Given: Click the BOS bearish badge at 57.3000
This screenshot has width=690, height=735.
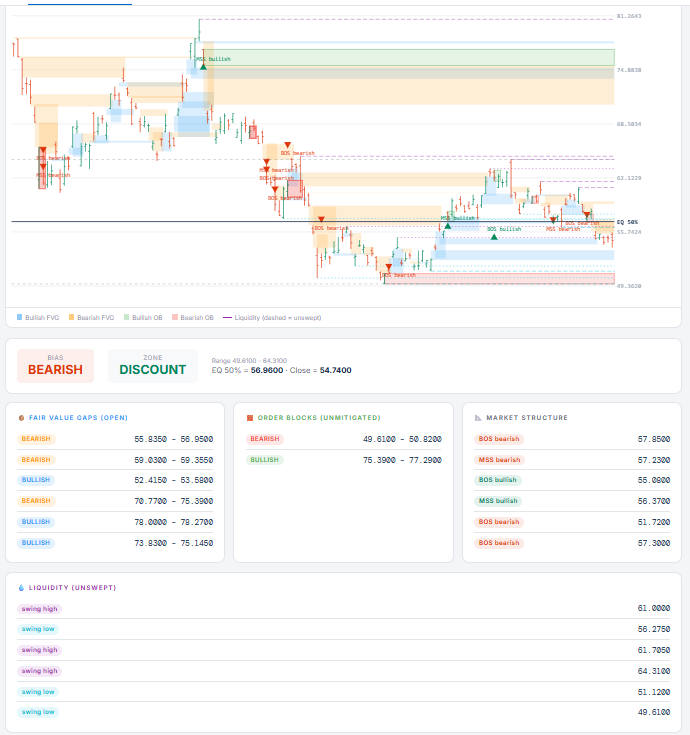Looking at the screenshot, I should click(x=499, y=543).
